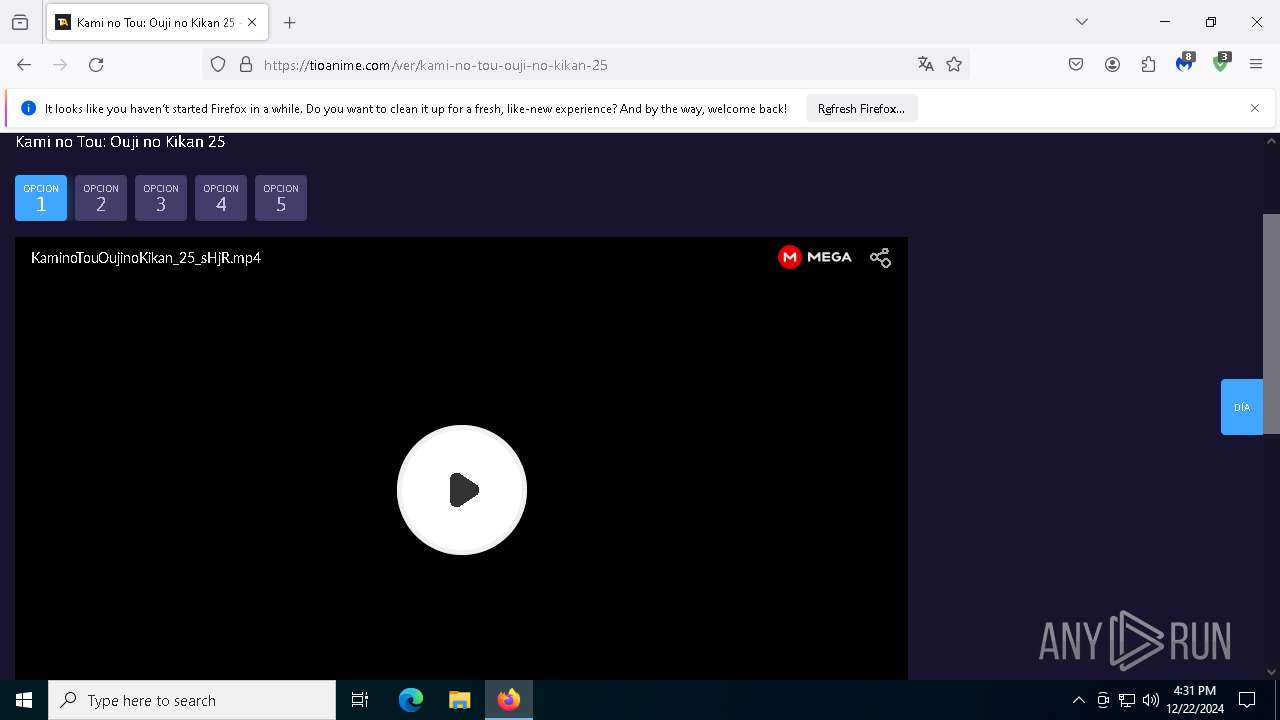The width and height of the screenshot is (1280, 720).
Task: Click the share icon in the video player
Action: pos(880,258)
